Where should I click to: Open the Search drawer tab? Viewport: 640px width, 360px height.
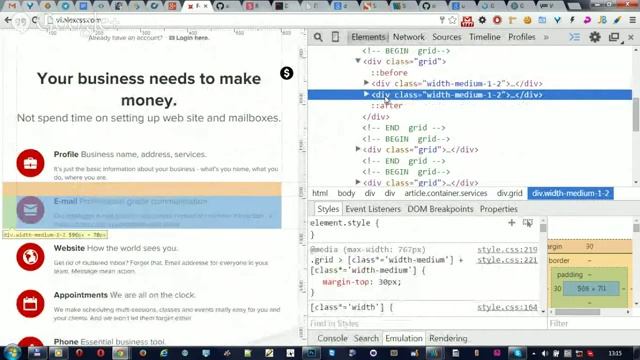pos(366,338)
